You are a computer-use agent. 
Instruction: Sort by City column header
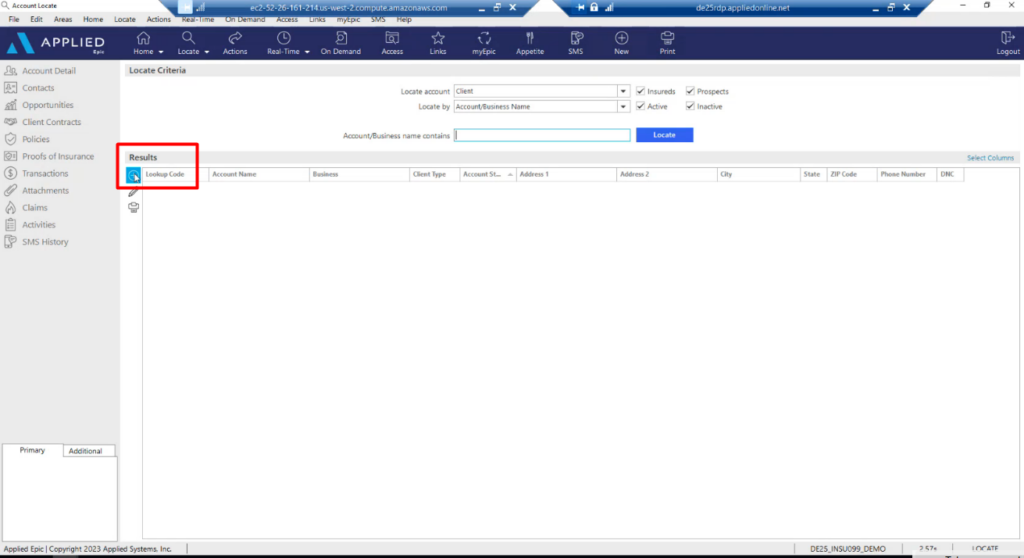tap(758, 174)
